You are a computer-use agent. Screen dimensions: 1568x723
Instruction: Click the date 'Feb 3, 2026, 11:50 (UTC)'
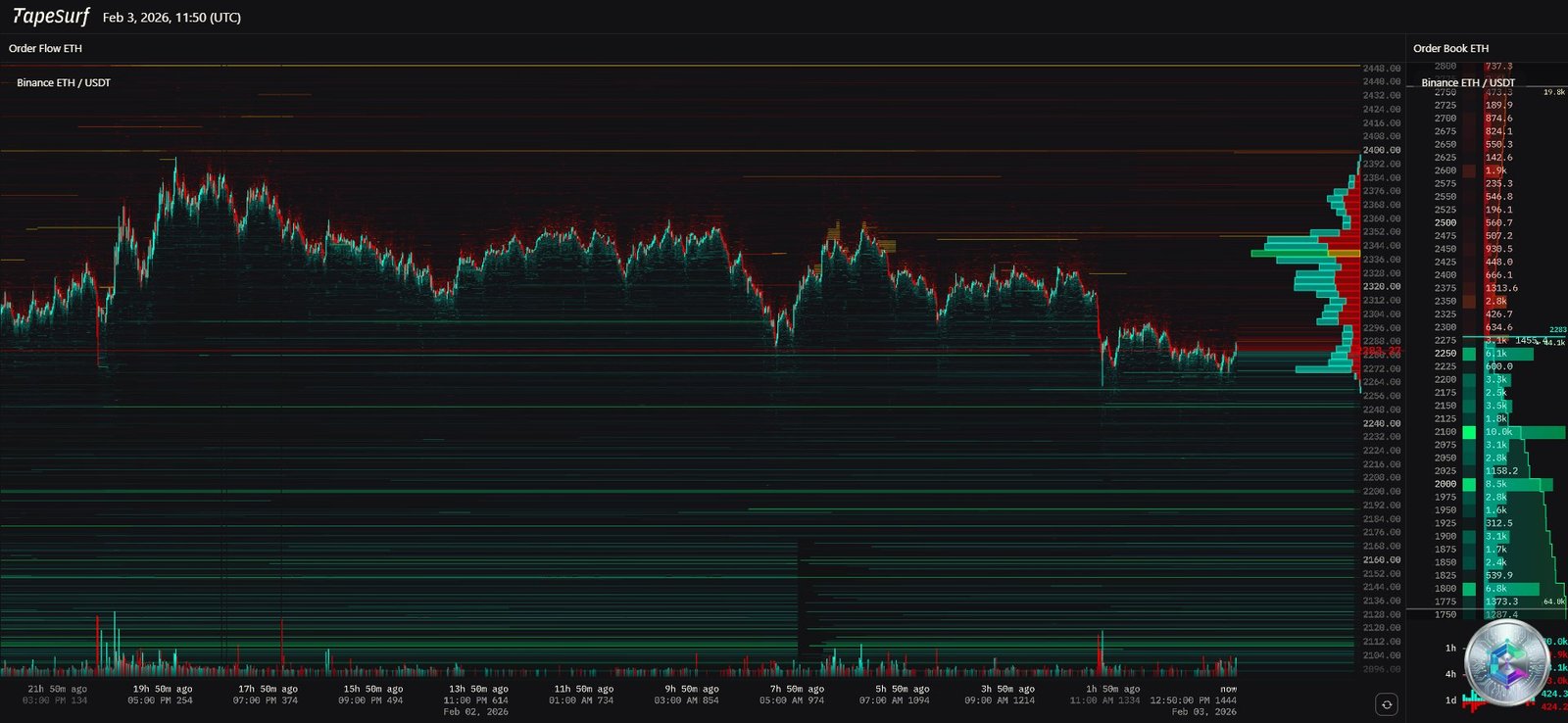(x=171, y=18)
